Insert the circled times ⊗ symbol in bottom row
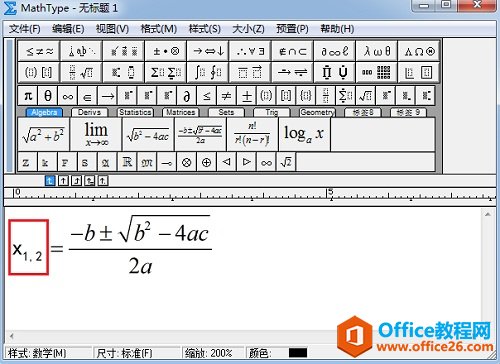The height and width of the screenshot is (364, 500). click(x=187, y=162)
